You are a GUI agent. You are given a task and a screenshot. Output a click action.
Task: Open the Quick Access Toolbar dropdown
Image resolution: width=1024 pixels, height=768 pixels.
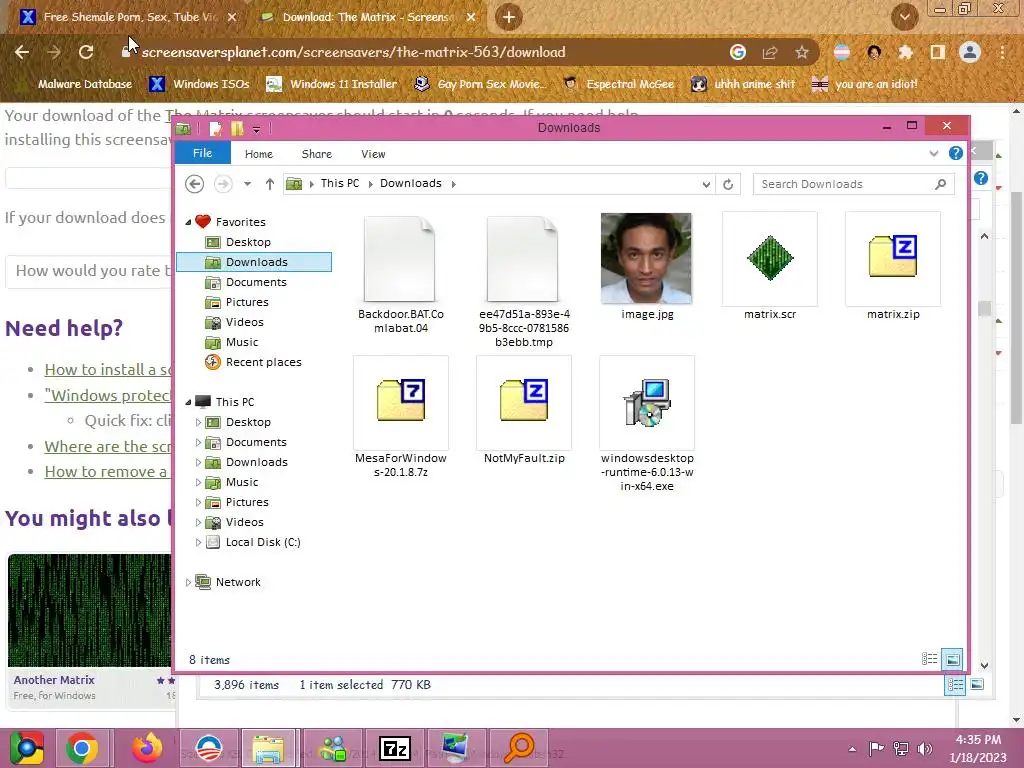[257, 129]
